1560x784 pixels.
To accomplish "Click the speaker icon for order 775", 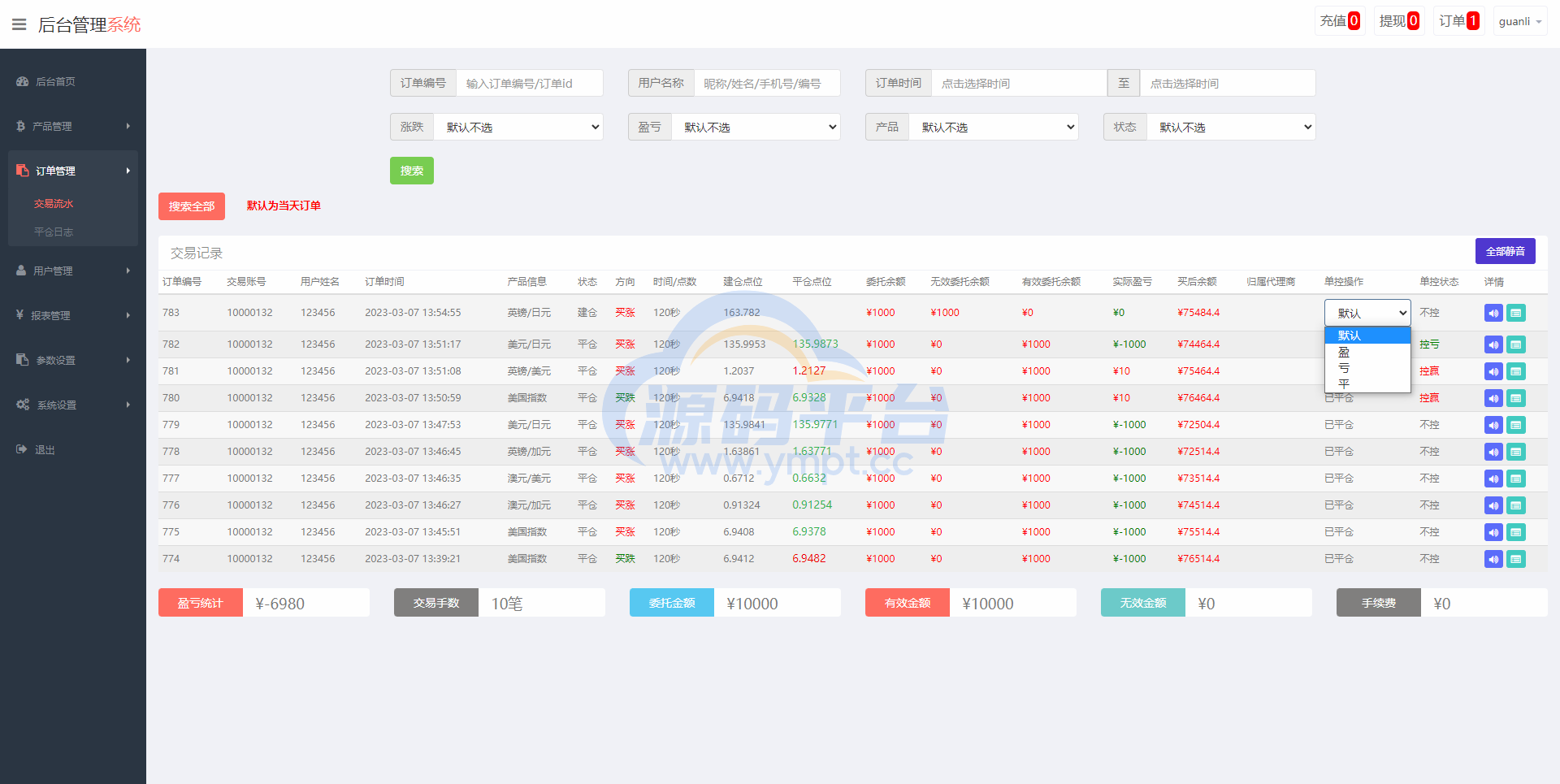I will (1493, 532).
